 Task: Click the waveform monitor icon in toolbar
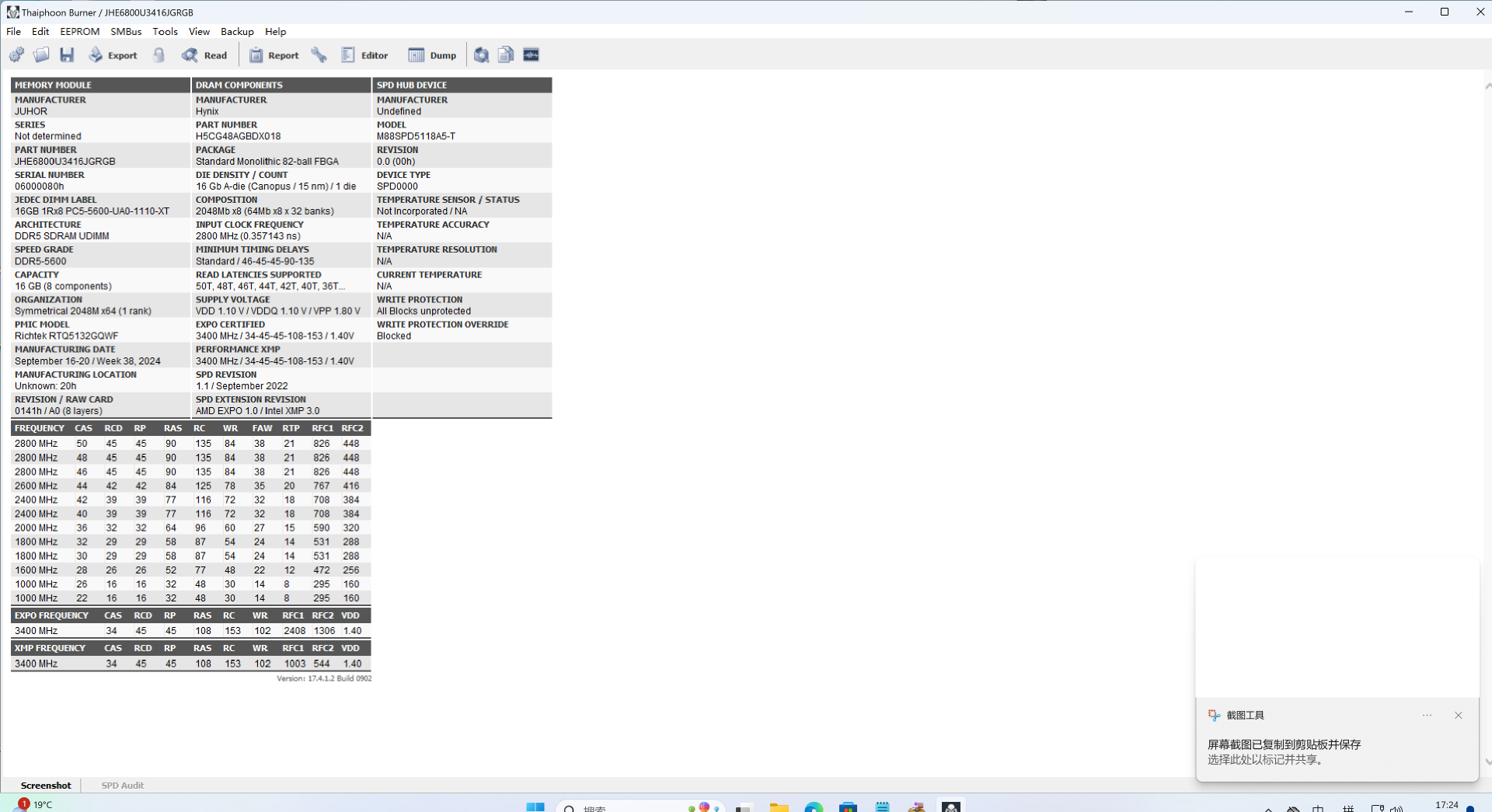pyautogui.click(x=532, y=55)
